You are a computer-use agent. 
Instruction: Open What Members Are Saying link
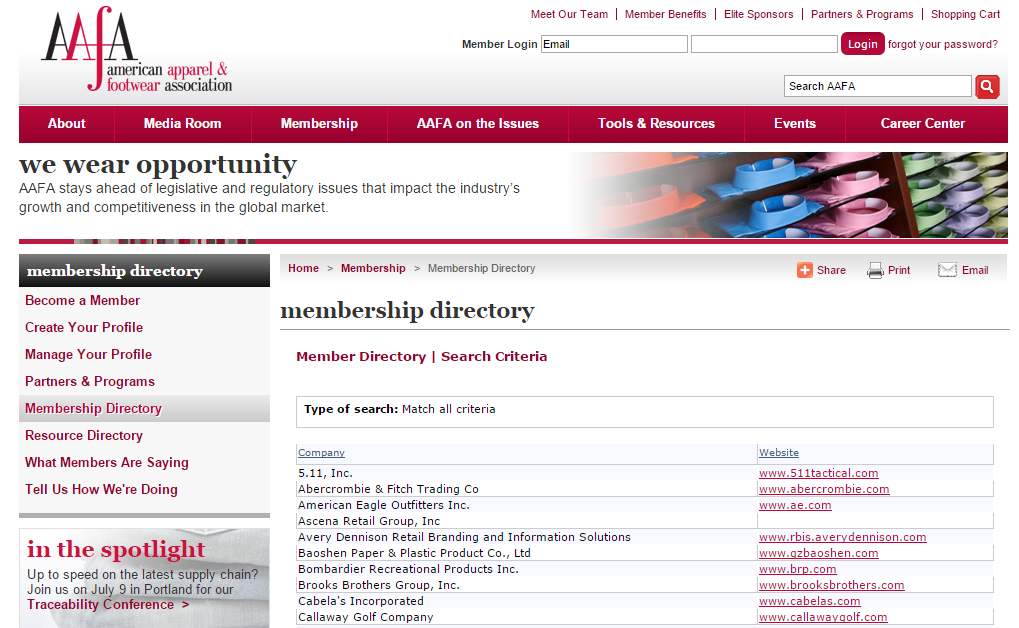click(x=107, y=462)
